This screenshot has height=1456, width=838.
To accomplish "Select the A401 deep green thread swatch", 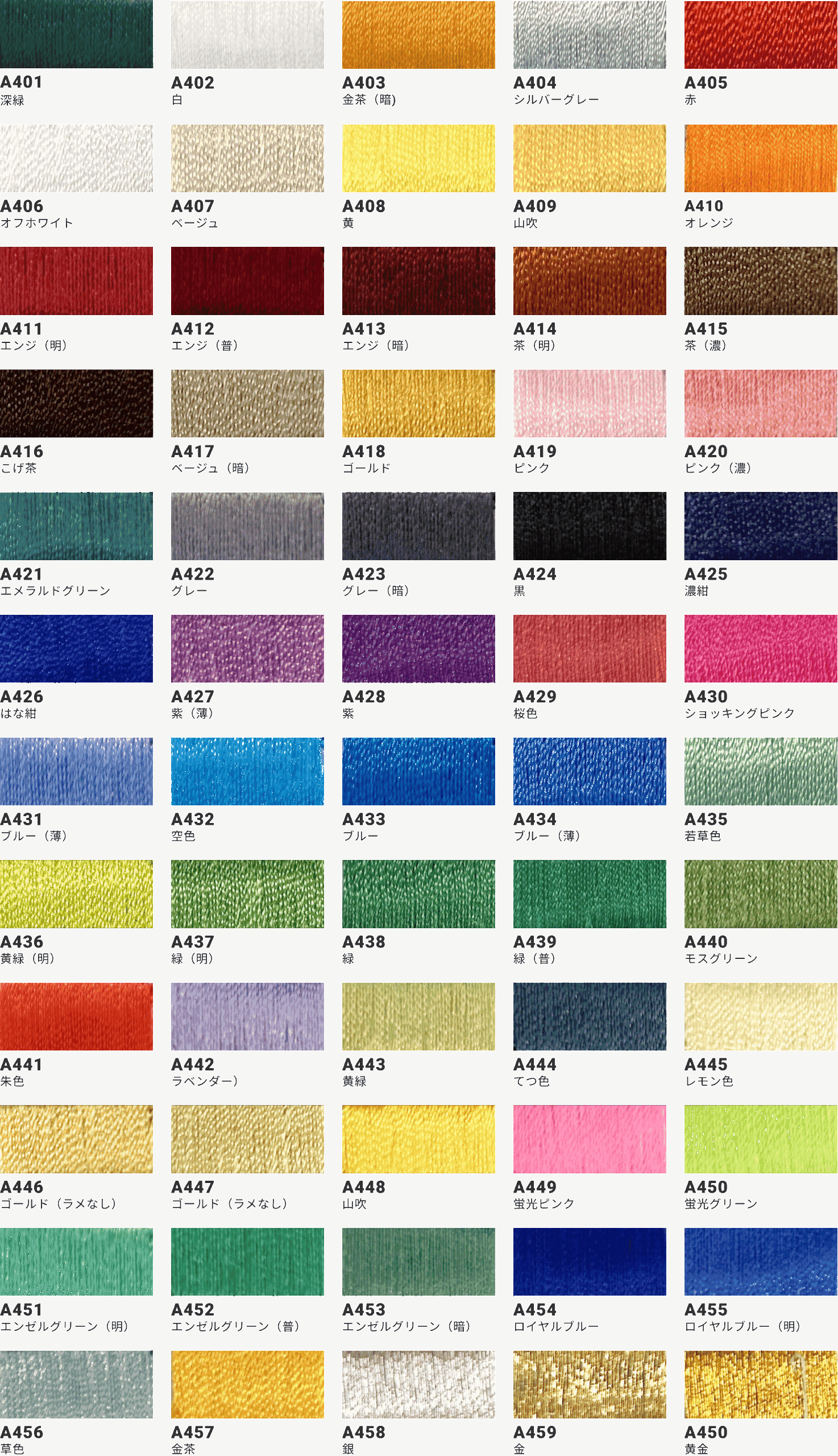I will (x=77, y=35).
